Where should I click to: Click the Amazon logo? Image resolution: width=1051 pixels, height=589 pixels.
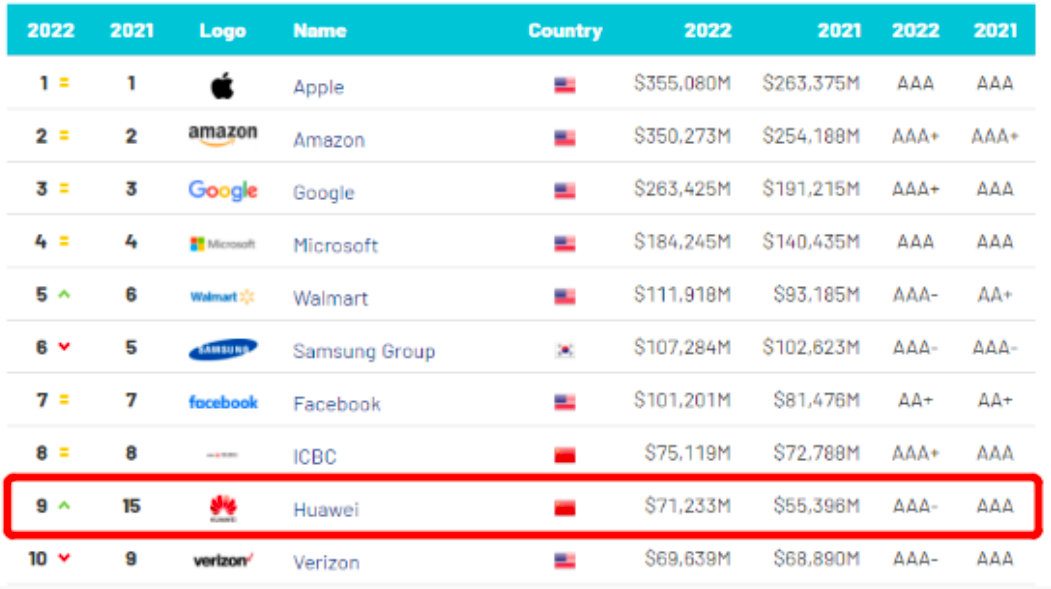click(x=222, y=136)
